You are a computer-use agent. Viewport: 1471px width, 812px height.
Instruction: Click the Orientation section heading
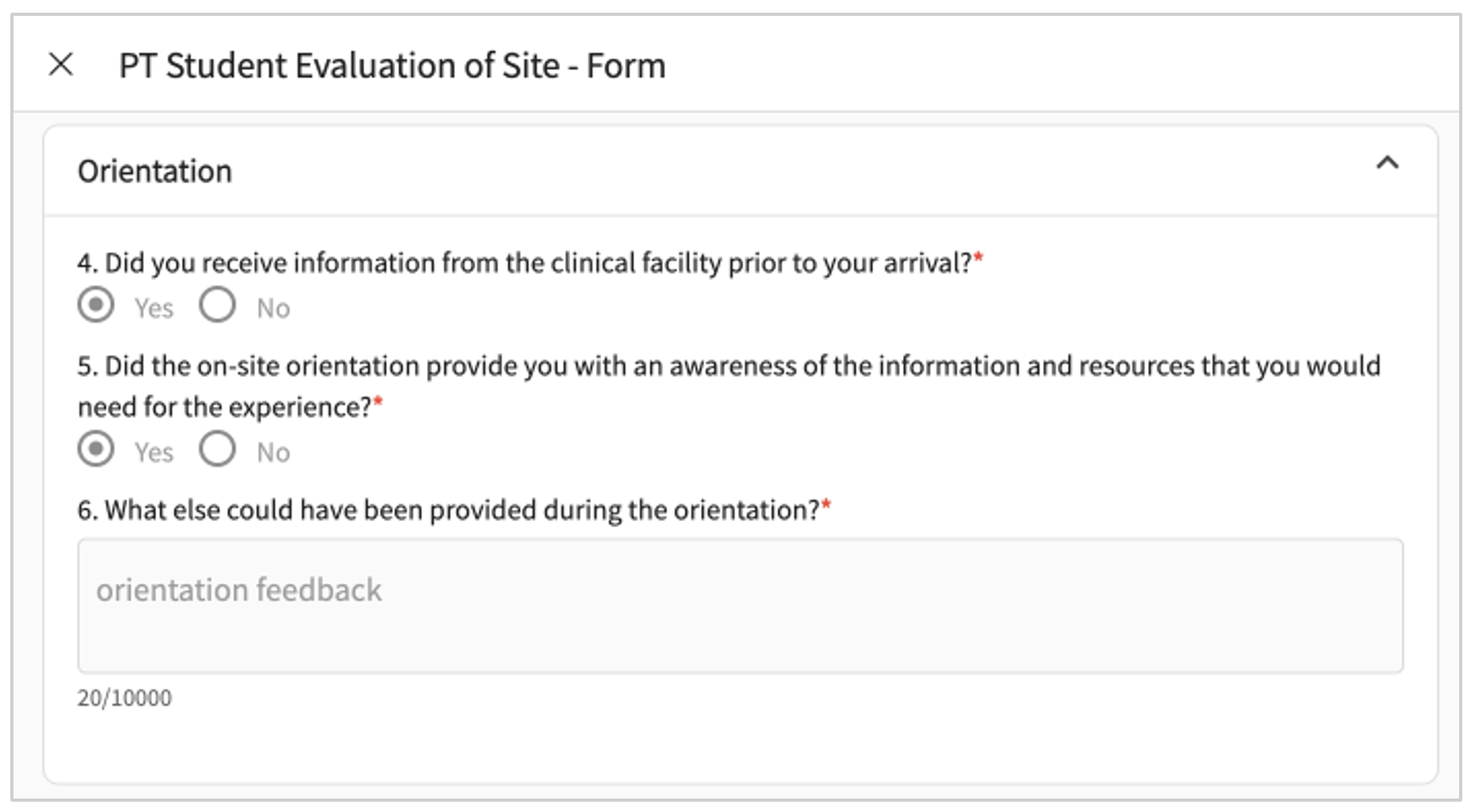click(x=155, y=171)
